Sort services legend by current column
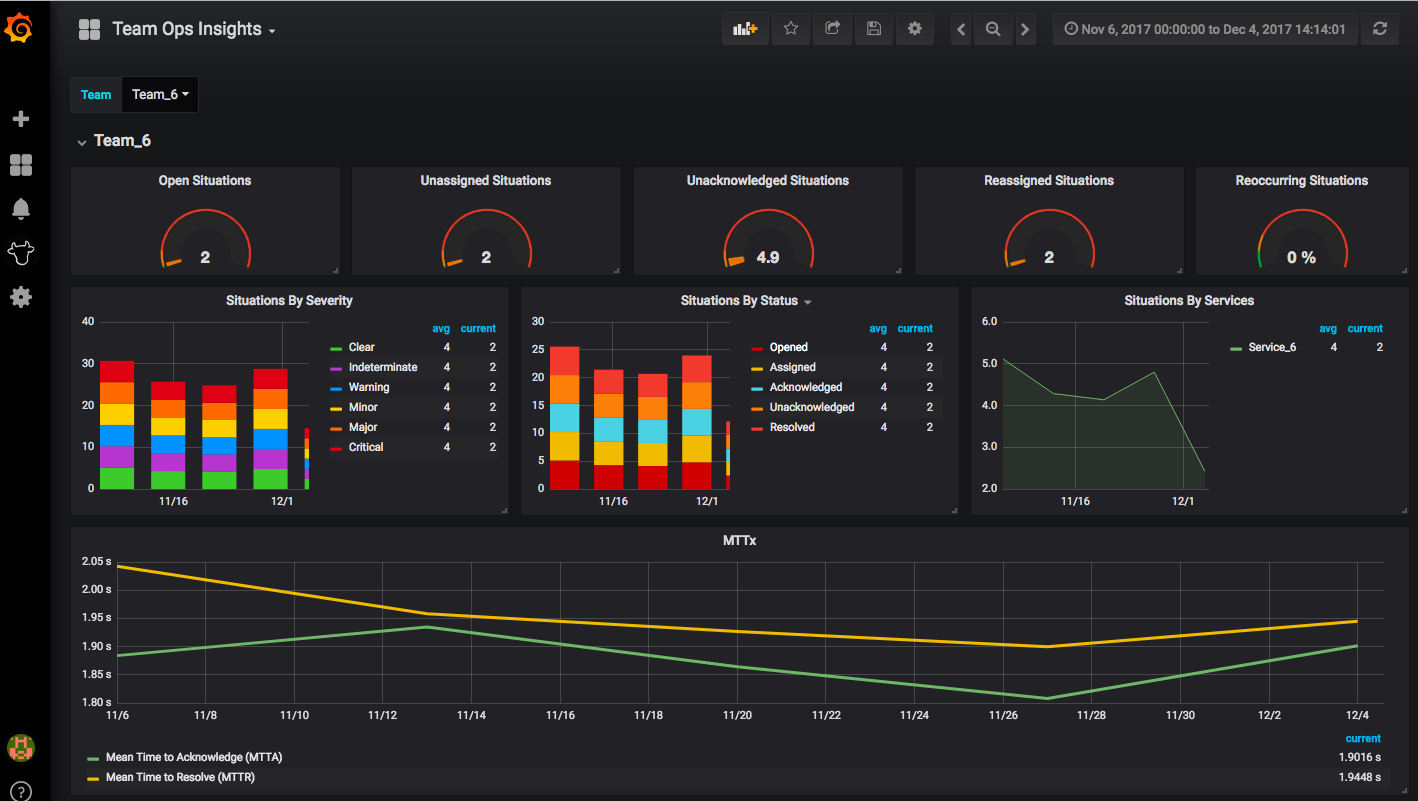This screenshot has height=801, width=1418. [1365, 328]
